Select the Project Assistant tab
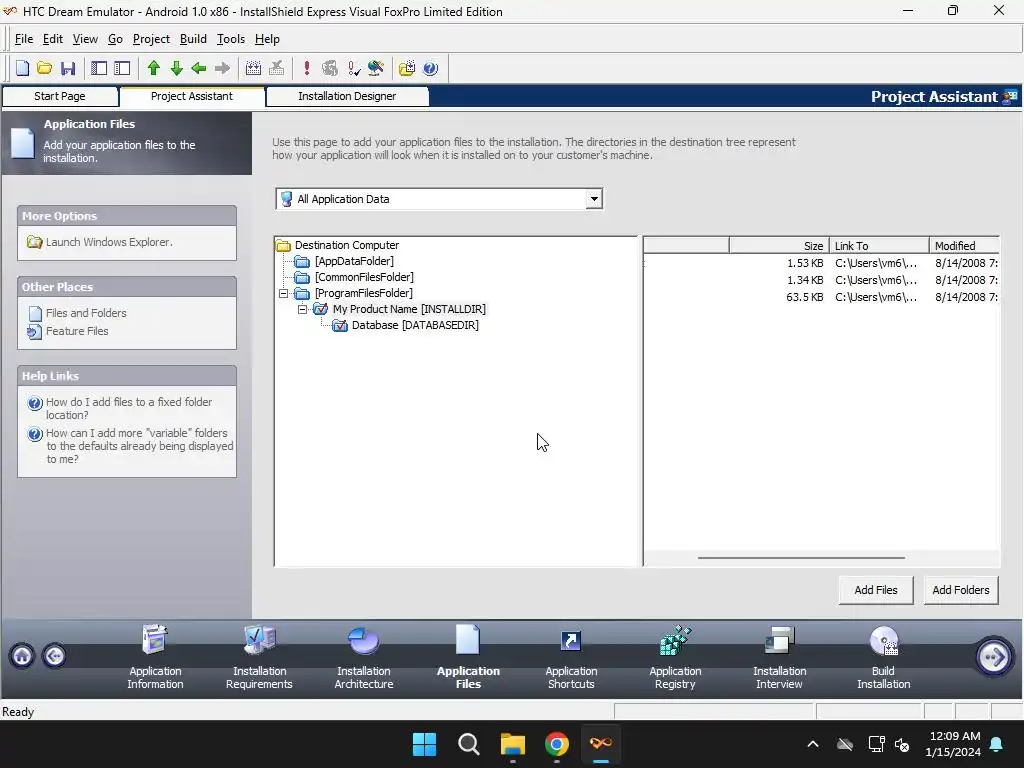1024x768 pixels. (x=191, y=96)
